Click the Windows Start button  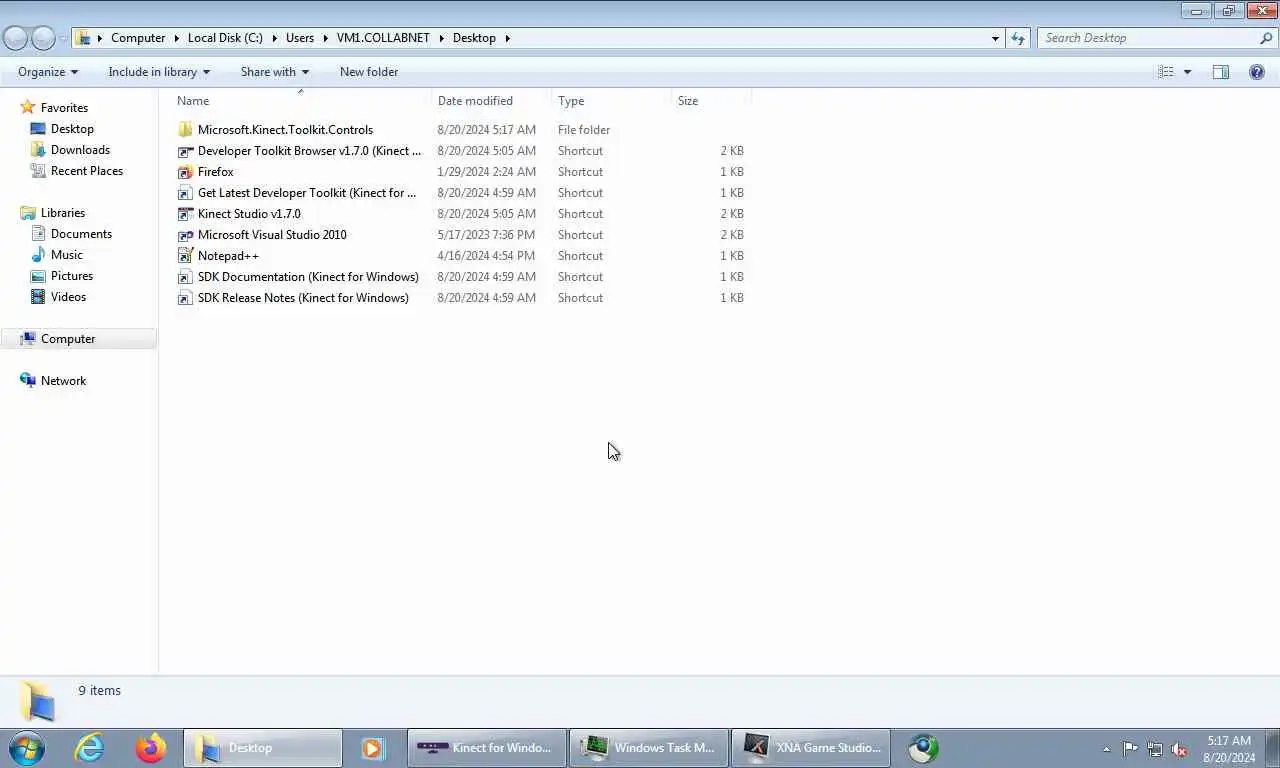[27, 748]
